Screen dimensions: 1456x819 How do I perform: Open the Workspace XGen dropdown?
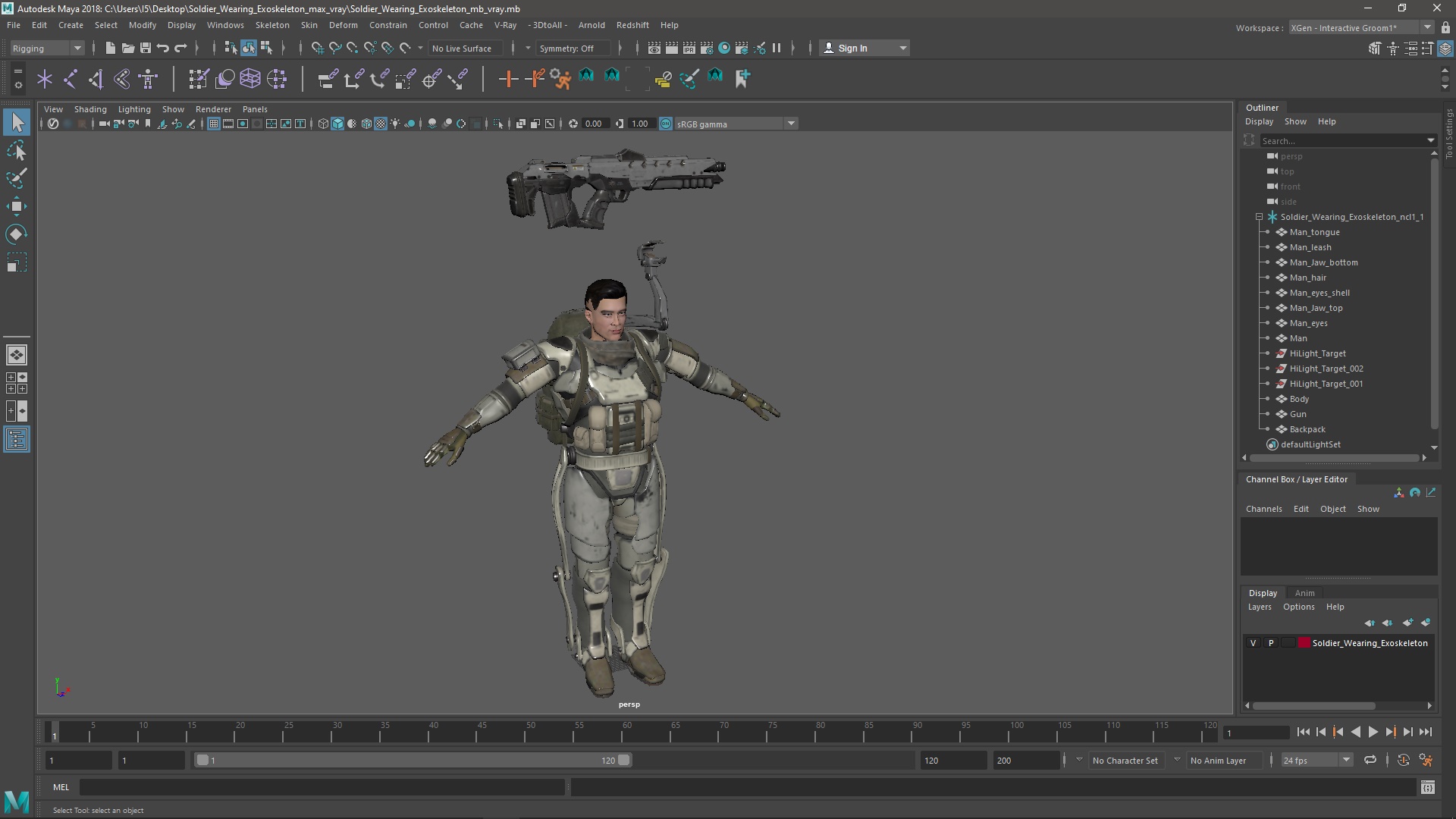1360,27
